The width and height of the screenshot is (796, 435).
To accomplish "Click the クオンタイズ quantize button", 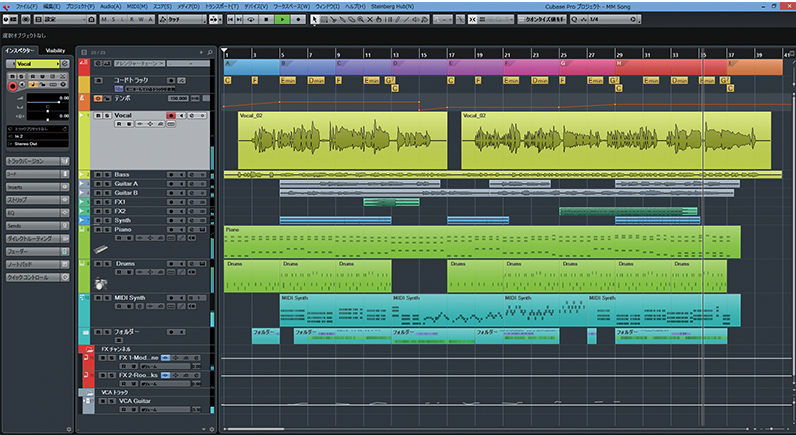I will (542, 19).
